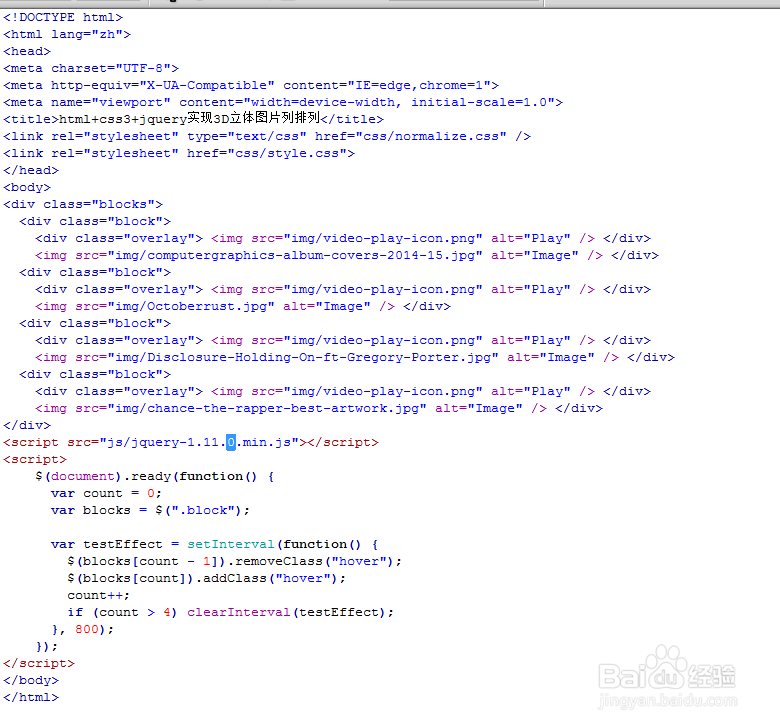
Task: Click the closing </html> tag
Action: tap(31, 697)
